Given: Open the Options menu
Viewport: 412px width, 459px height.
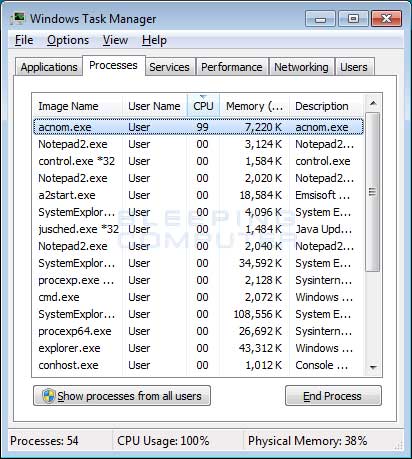Looking at the screenshot, I should pyautogui.click(x=68, y=40).
